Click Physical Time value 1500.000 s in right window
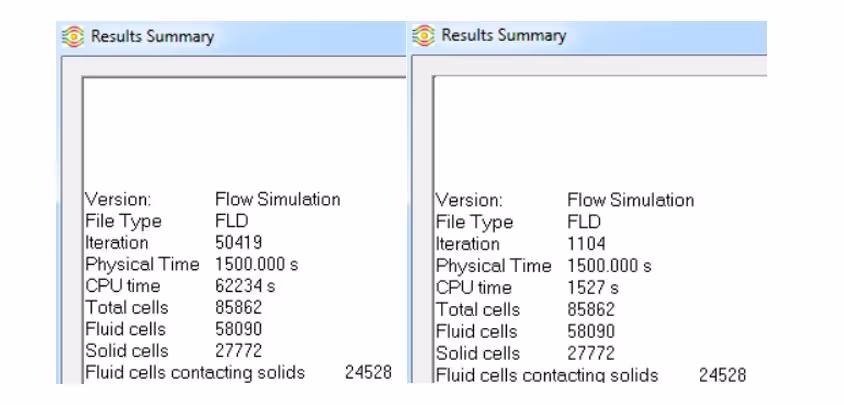Viewport: 844px width, 405px height. point(609,266)
